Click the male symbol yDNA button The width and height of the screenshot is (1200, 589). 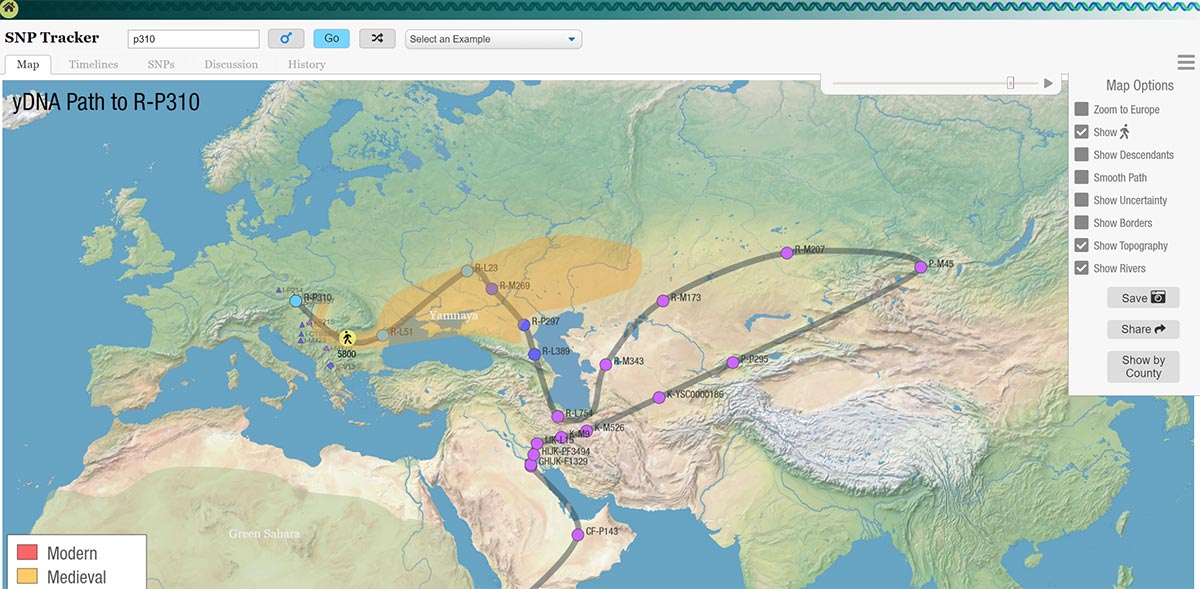(x=286, y=39)
